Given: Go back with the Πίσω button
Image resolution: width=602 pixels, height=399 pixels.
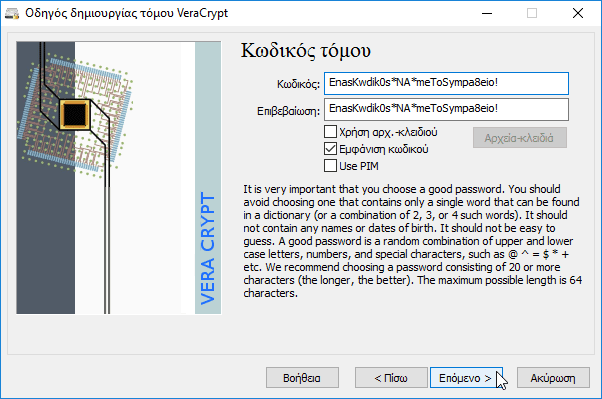Looking at the screenshot, I should pos(391,378).
